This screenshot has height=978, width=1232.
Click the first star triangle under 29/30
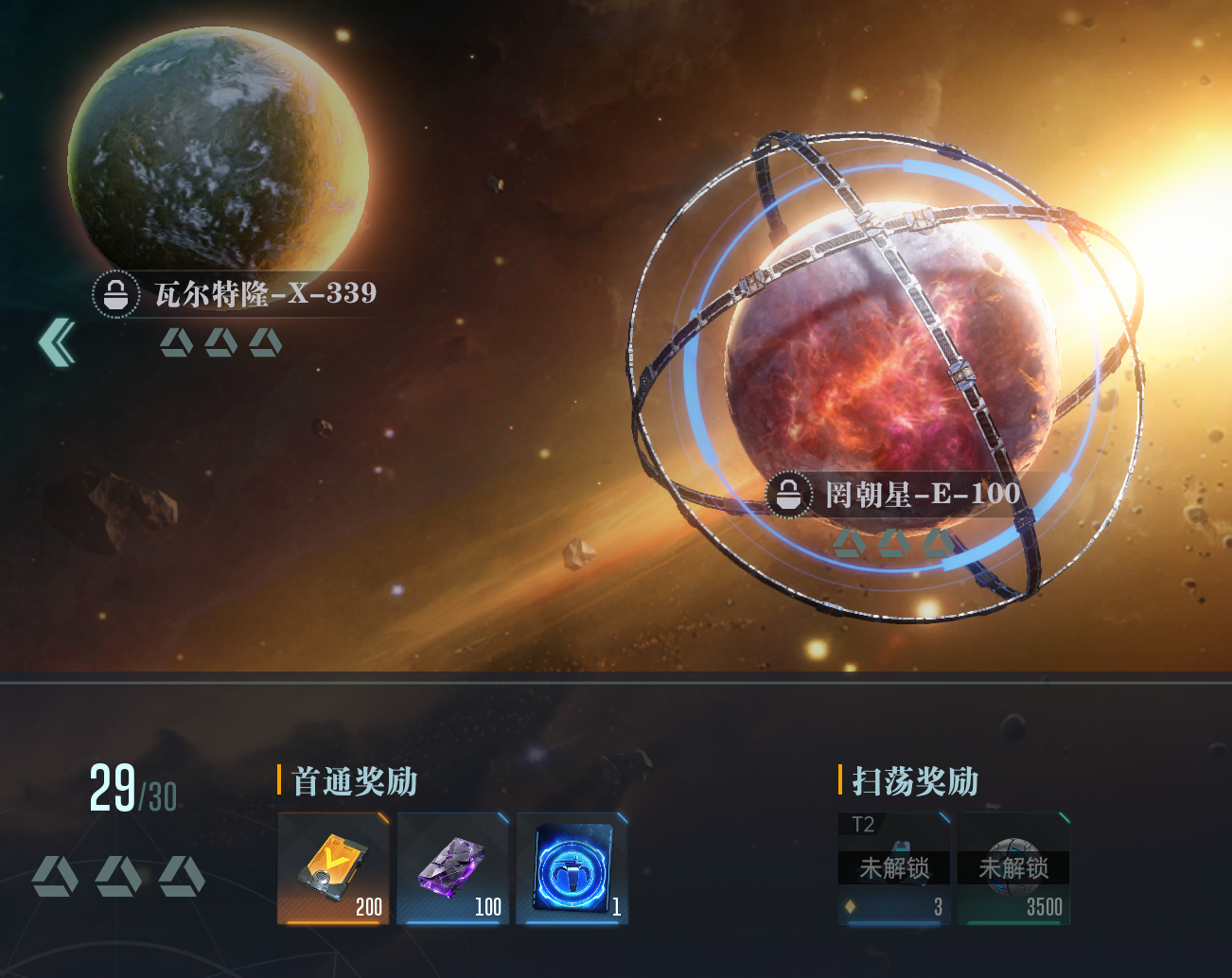[x=55, y=876]
